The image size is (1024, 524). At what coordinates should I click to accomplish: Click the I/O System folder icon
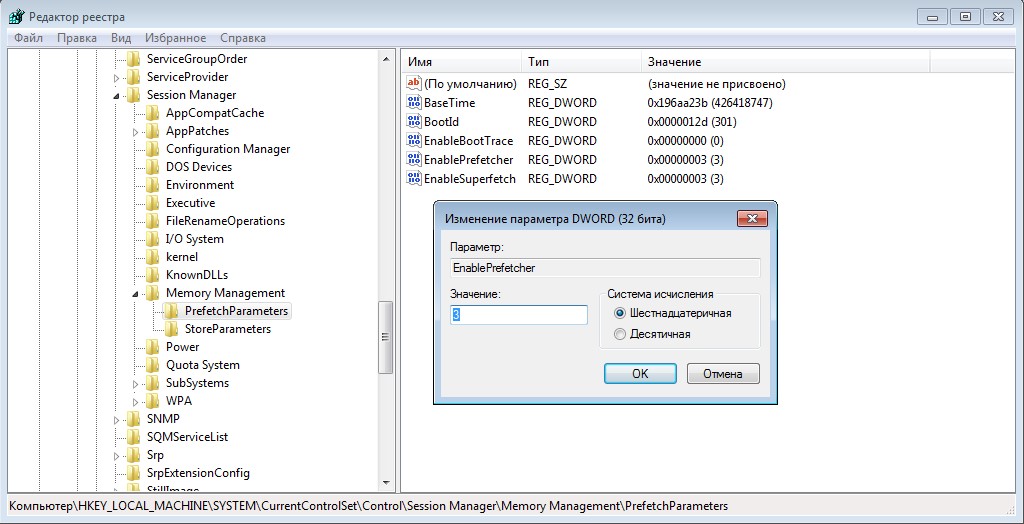coord(152,239)
